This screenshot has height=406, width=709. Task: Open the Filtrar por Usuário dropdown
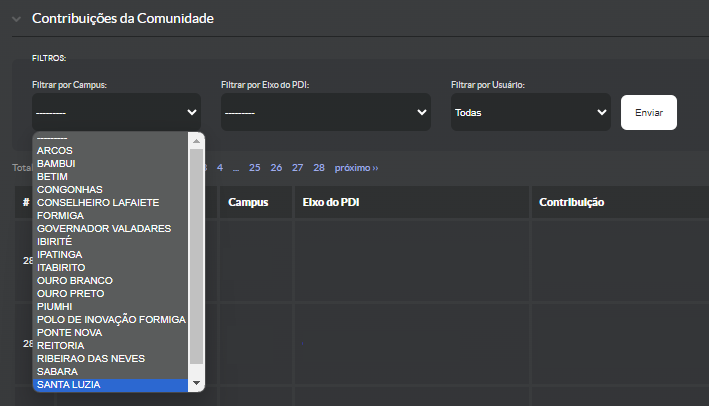pyautogui.click(x=530, y=113)
